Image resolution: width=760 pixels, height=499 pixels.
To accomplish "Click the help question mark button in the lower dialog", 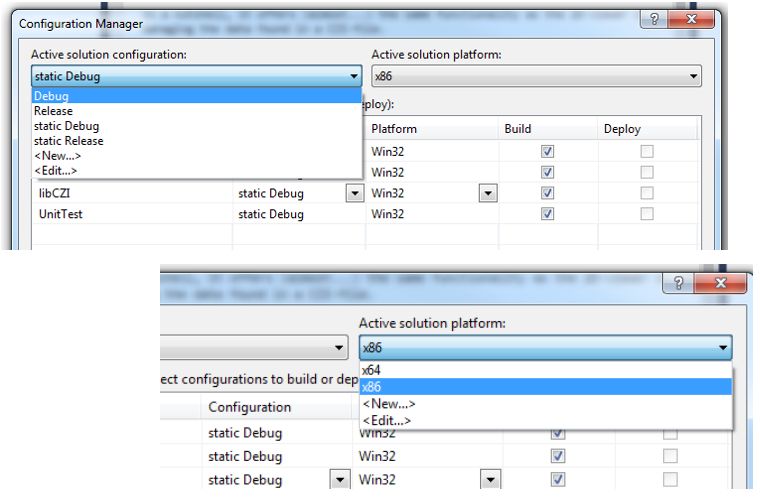I will tap(678, 282).
